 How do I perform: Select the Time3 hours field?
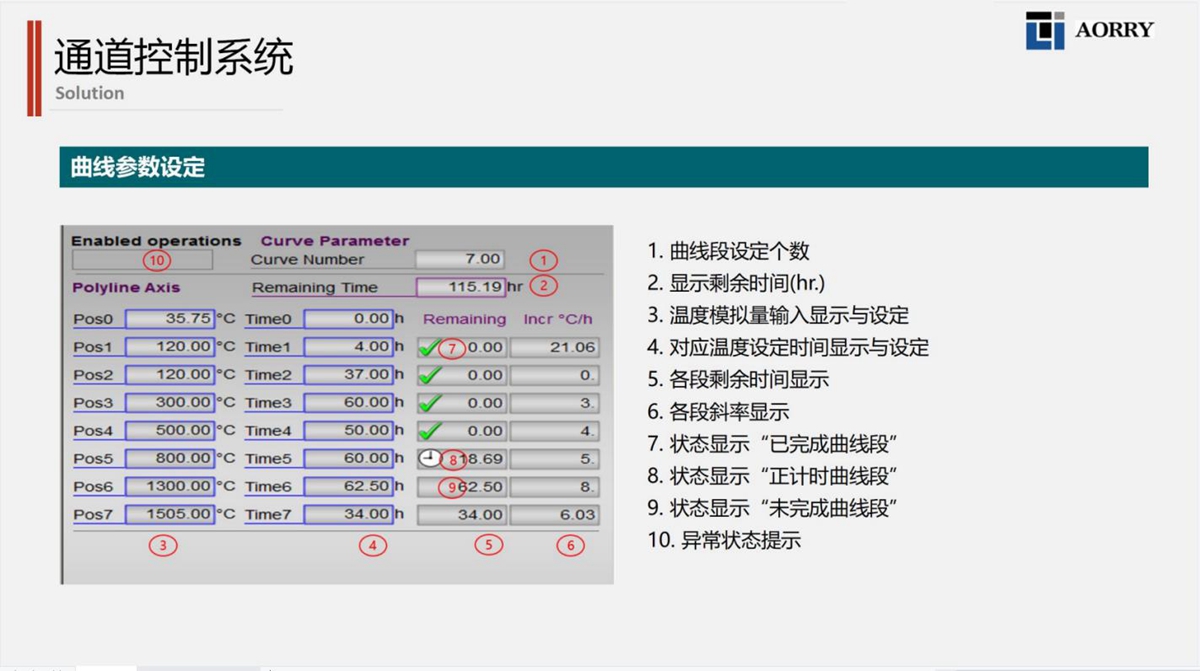(x=348, y=403)
